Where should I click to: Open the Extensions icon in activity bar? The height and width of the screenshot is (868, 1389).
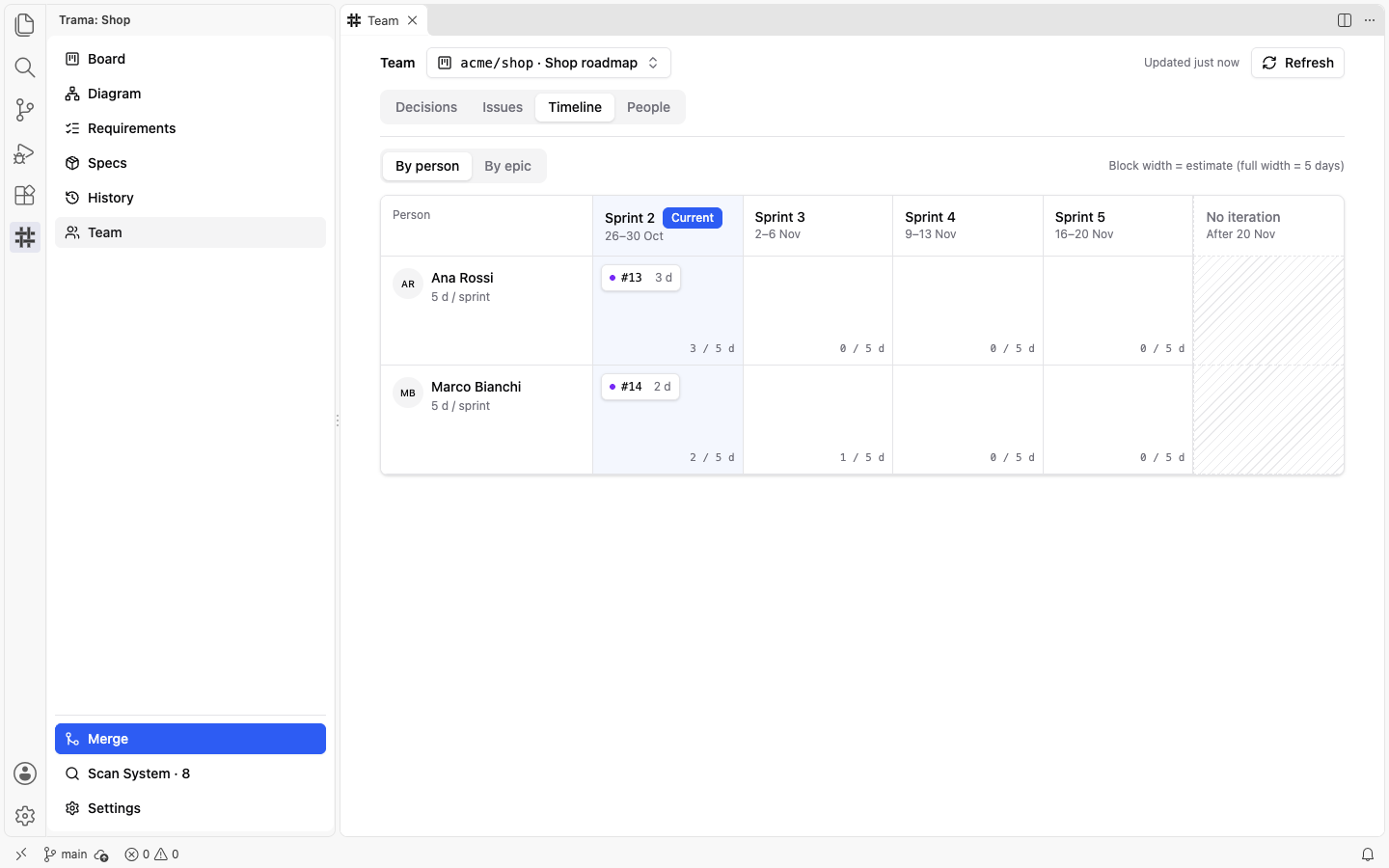point(25,195)
